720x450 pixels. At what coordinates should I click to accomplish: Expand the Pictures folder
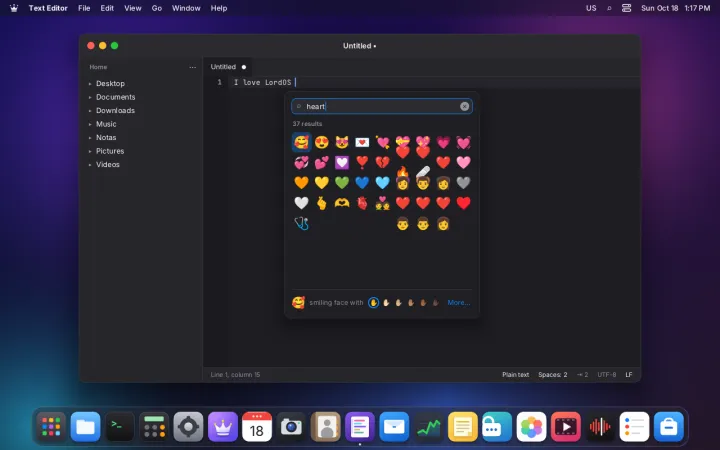point(90,151)
